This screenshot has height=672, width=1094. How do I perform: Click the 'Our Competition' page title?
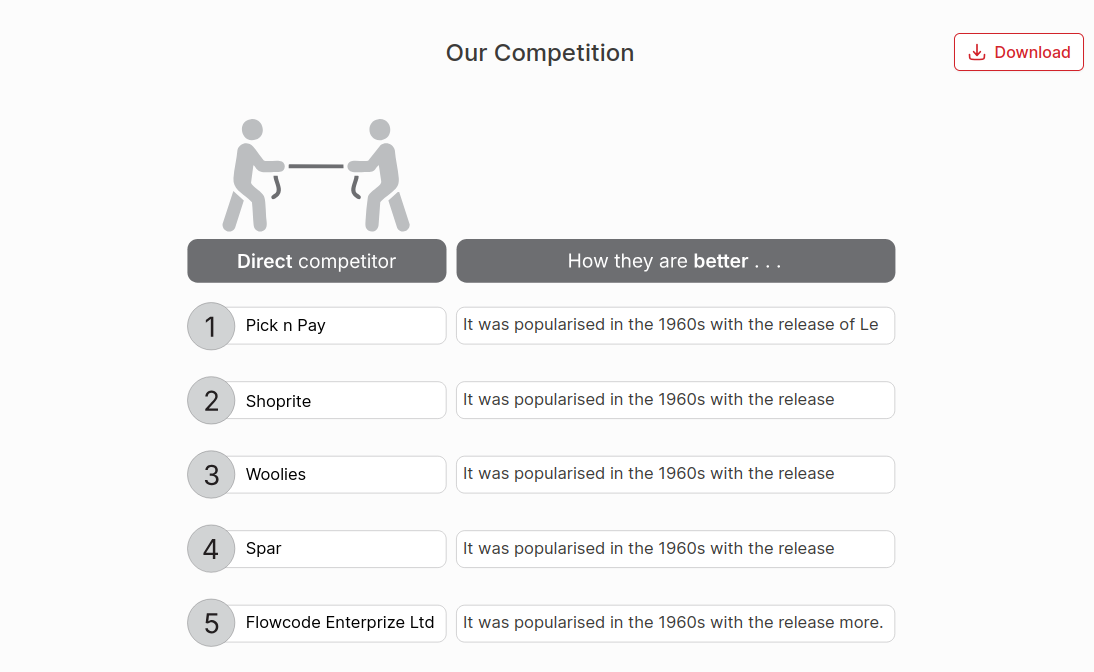point(540,53)
